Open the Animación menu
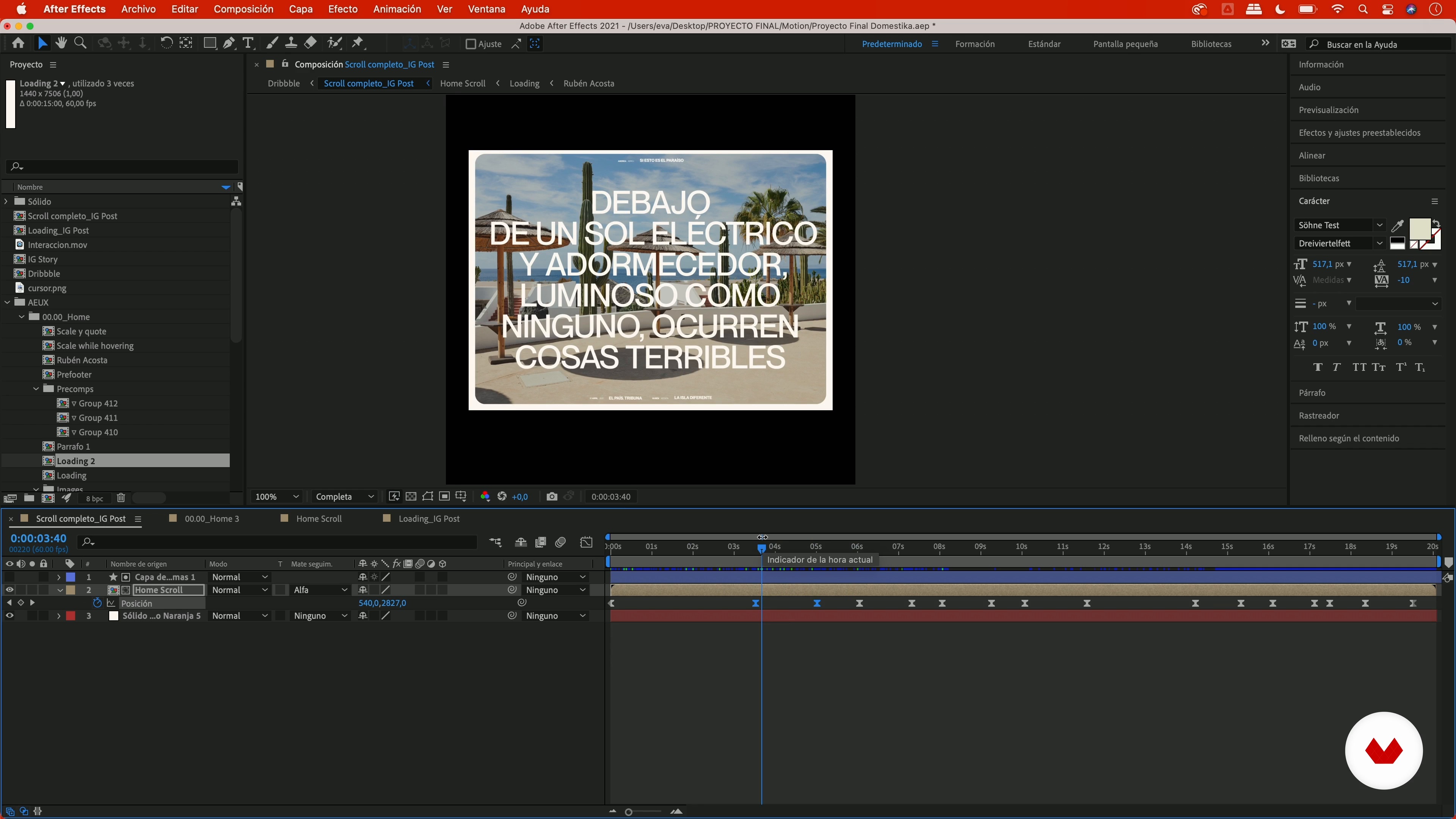The height and width of the screenshot is (819, 1456). (x=397, y=9)
